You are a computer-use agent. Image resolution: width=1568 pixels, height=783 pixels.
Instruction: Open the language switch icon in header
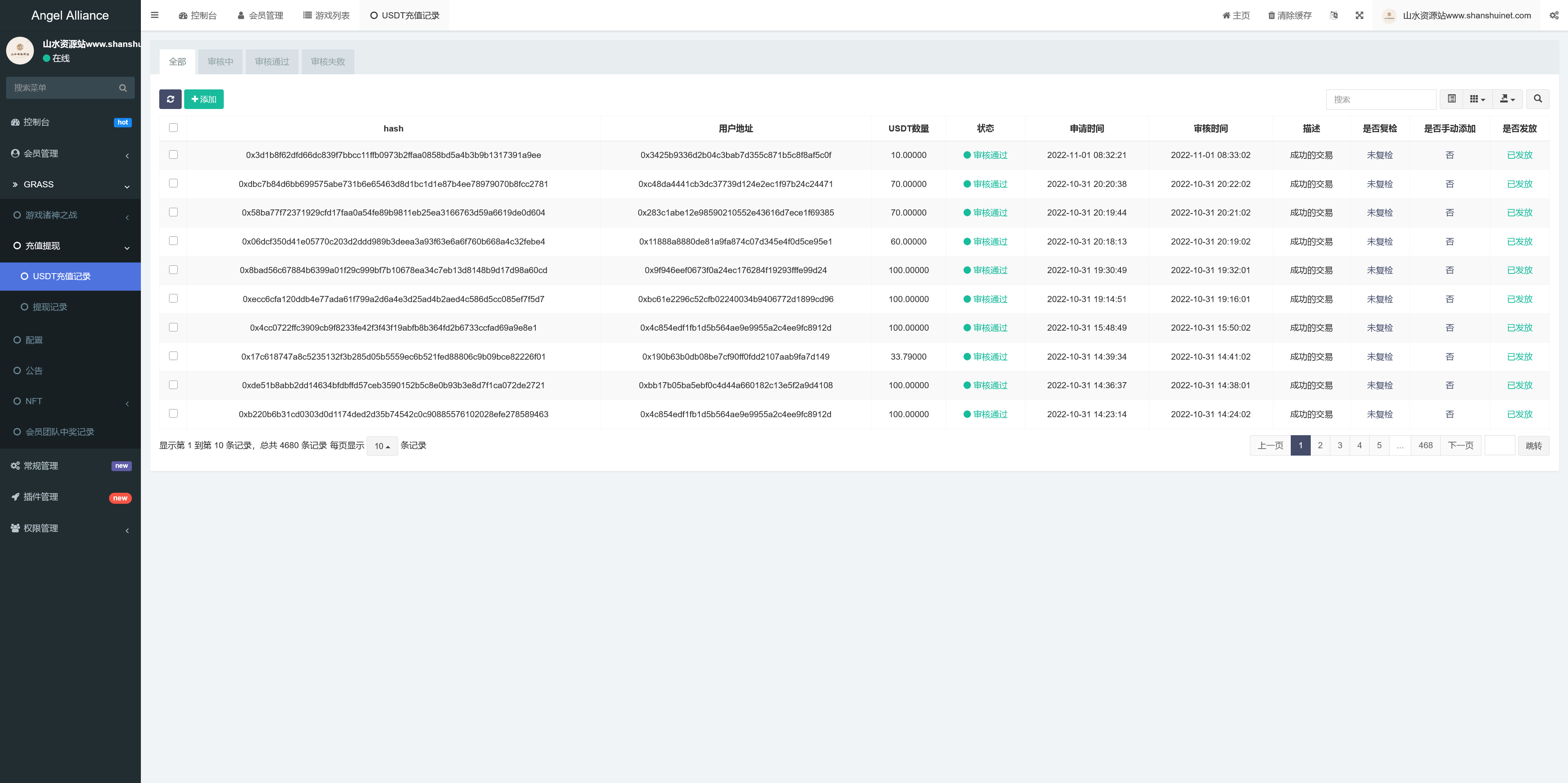(1334, 15)
